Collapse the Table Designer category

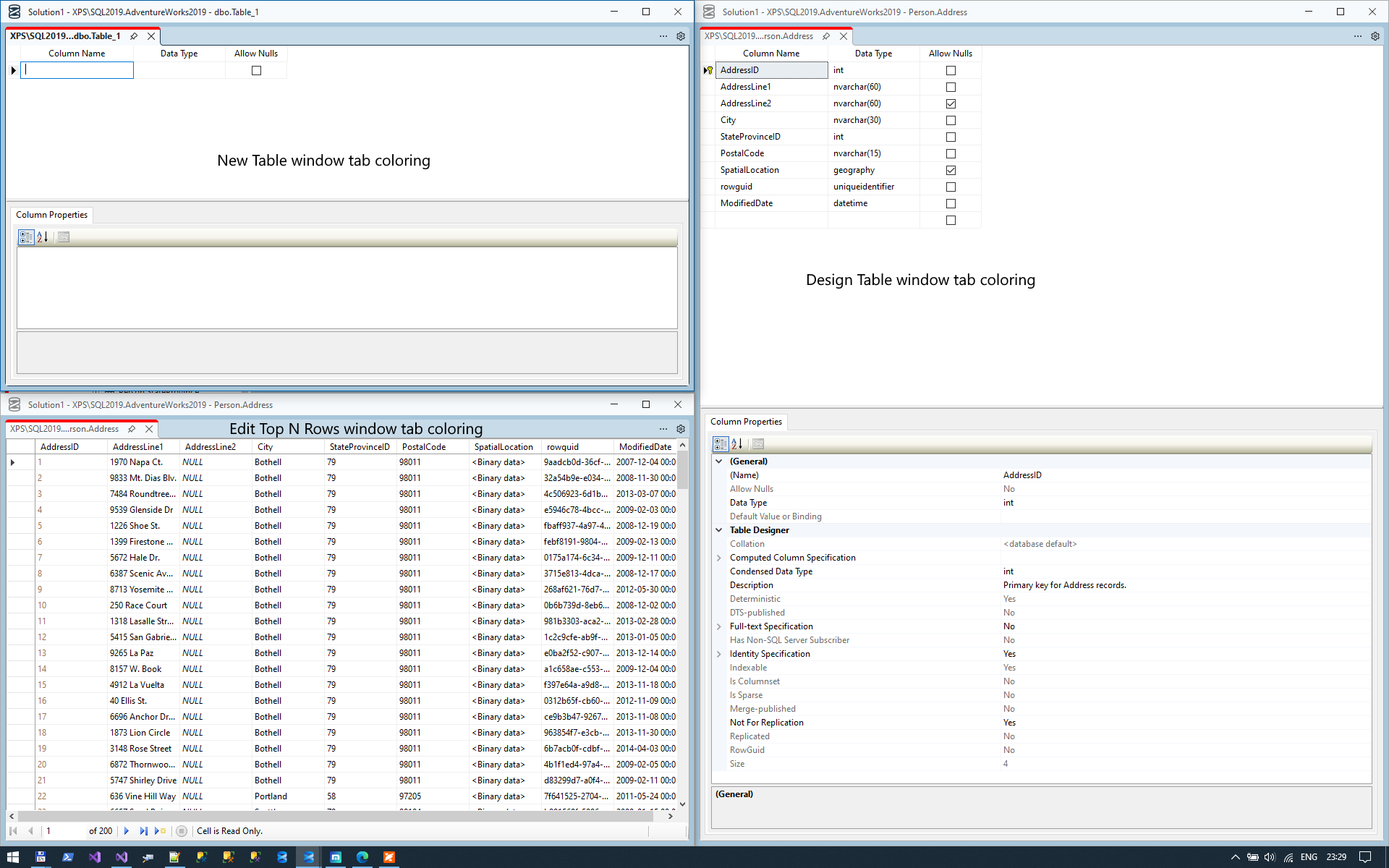point(719,530)
